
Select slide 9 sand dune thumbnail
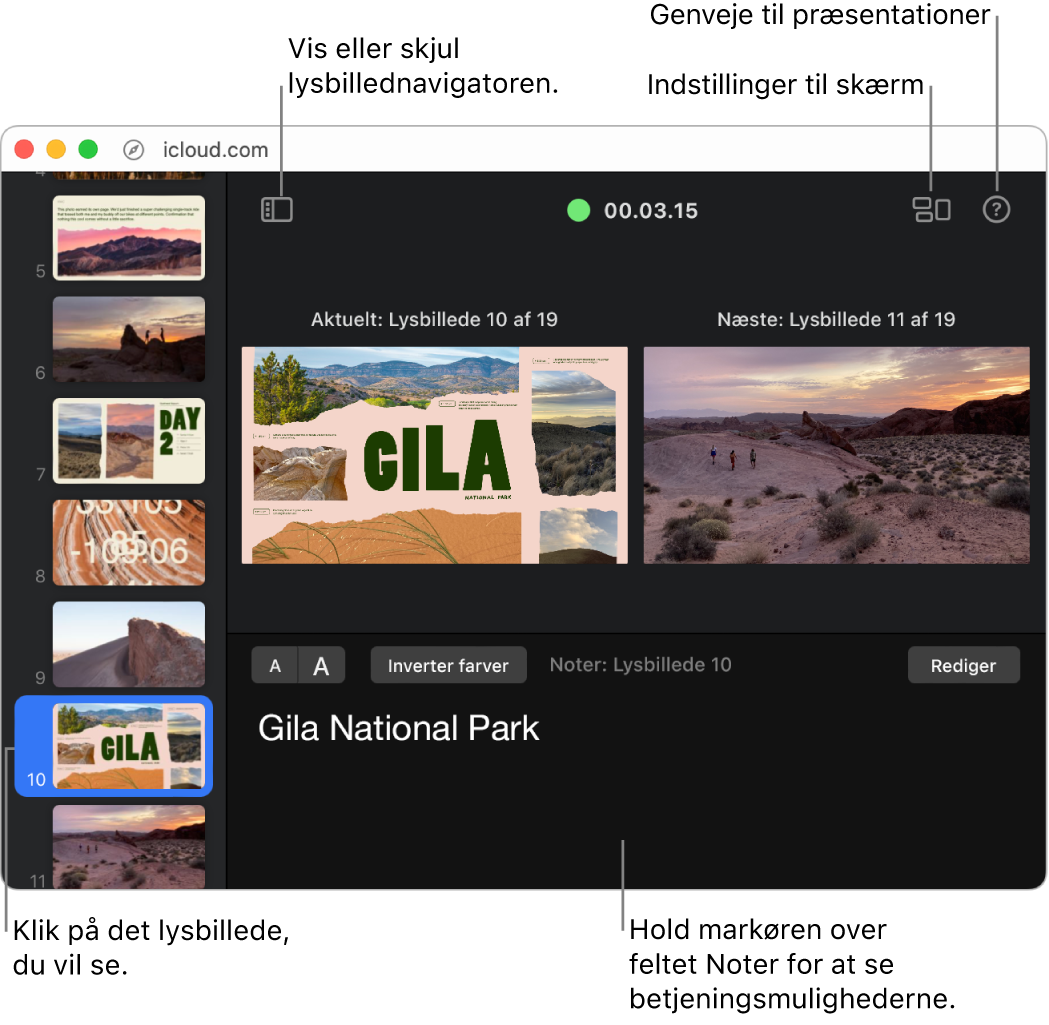tap(129, 644)
